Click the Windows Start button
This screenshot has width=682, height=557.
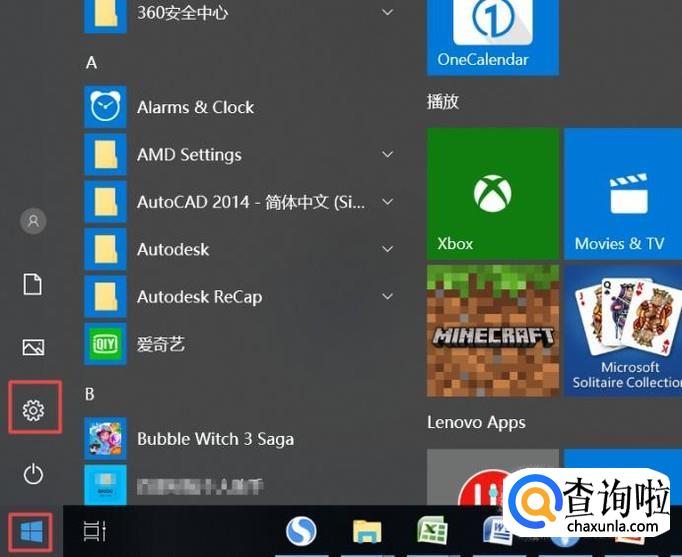tap(31, 531)
